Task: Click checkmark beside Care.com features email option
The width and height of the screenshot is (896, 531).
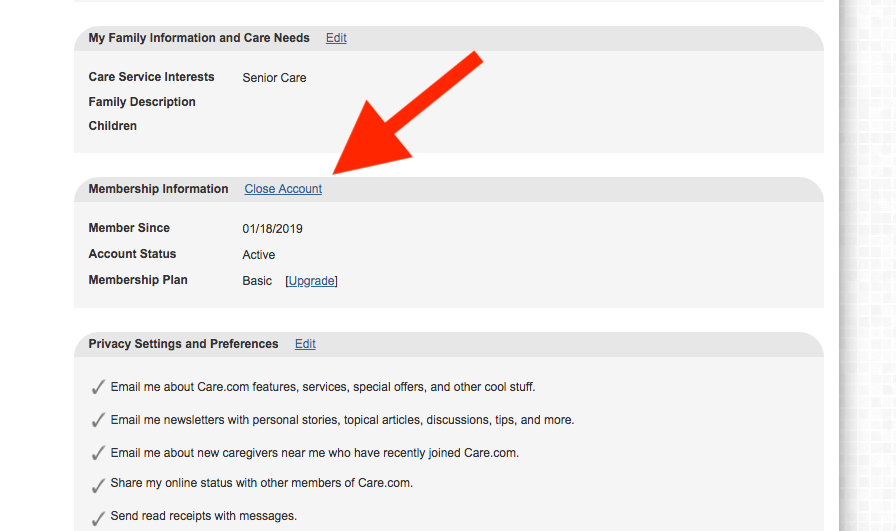Action: pos(98,387)
